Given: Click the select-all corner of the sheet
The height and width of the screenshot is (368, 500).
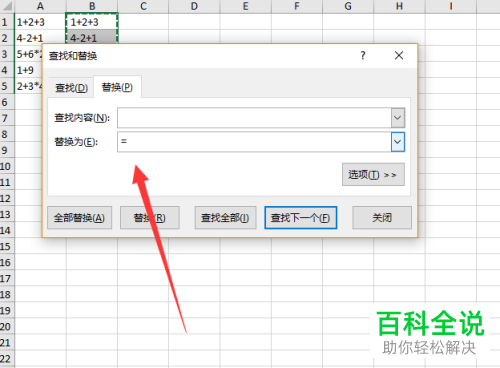Looking at the screenshot, I should coord(7,6).
